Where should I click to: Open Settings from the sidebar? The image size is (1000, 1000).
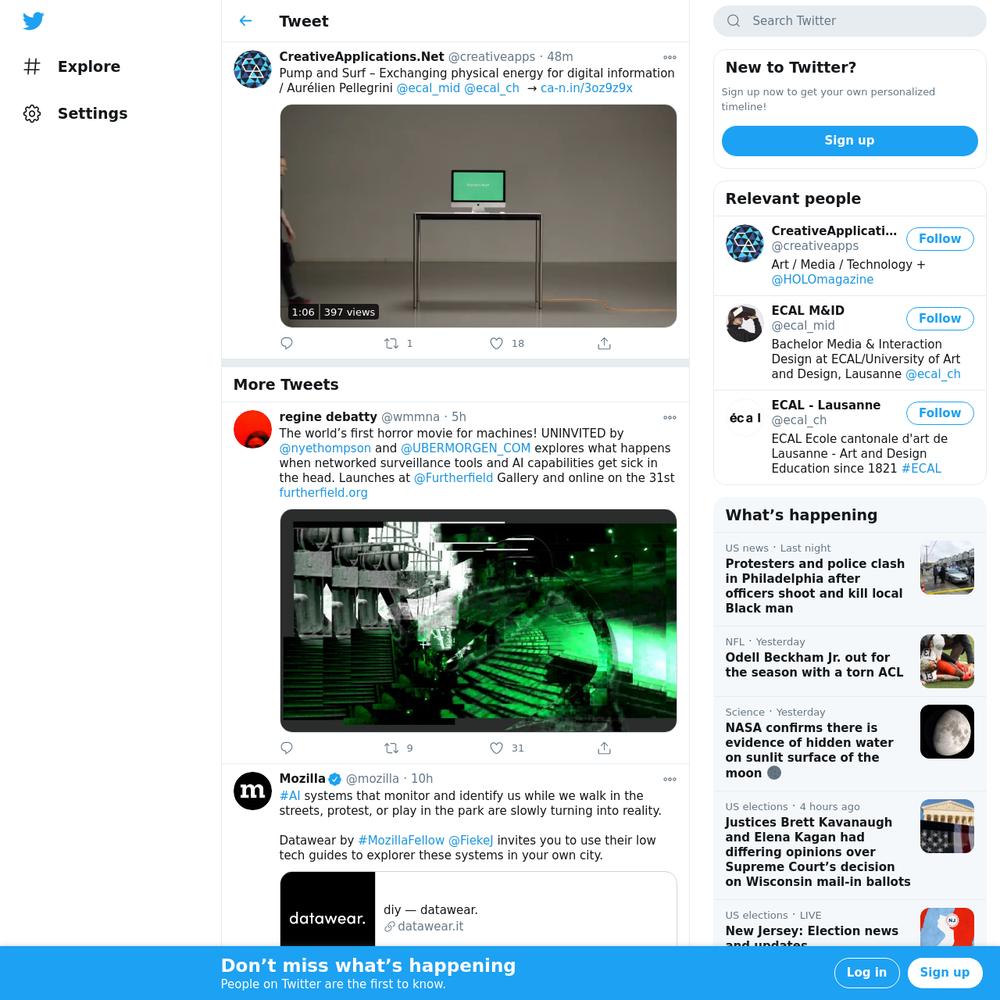tap(75, 114)
